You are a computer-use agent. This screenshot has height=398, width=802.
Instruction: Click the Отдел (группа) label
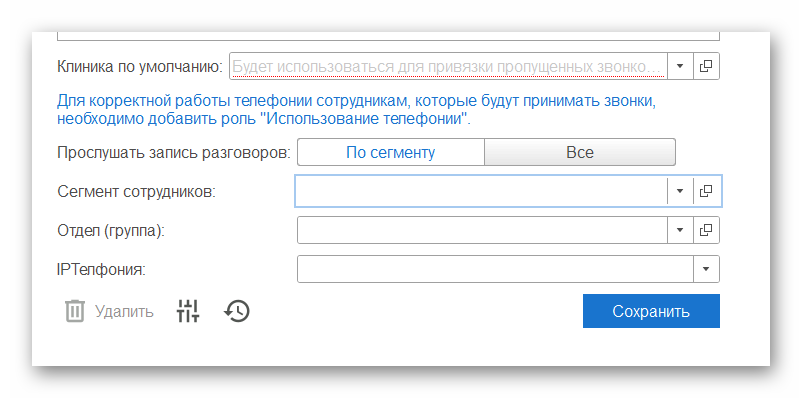click(111, 231)
